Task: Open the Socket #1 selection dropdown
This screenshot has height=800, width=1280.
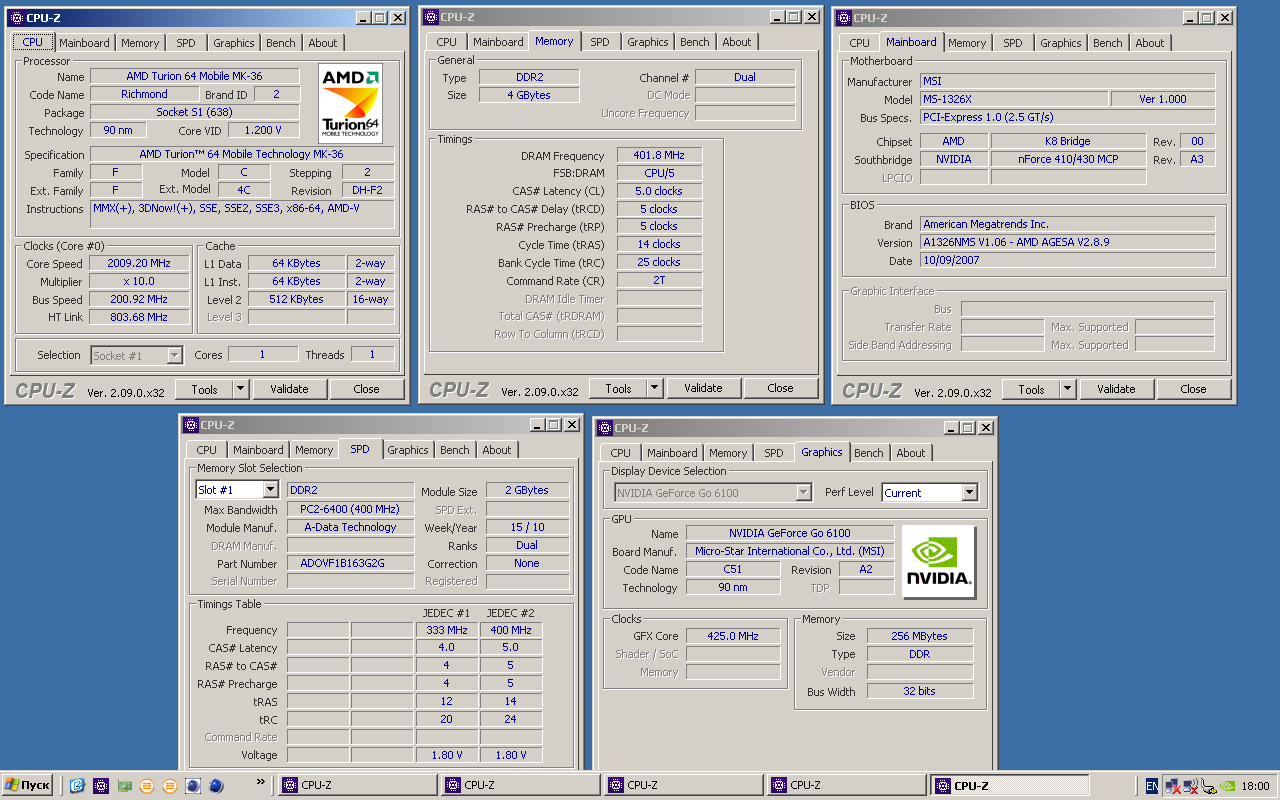Action: pos(175,355)
